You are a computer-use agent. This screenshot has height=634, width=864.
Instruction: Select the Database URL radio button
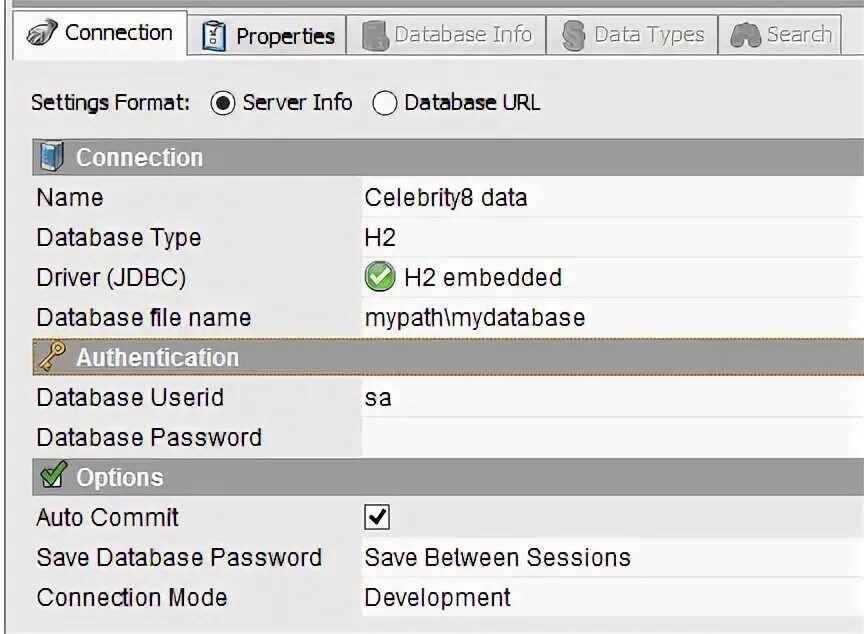pos(385,103)
